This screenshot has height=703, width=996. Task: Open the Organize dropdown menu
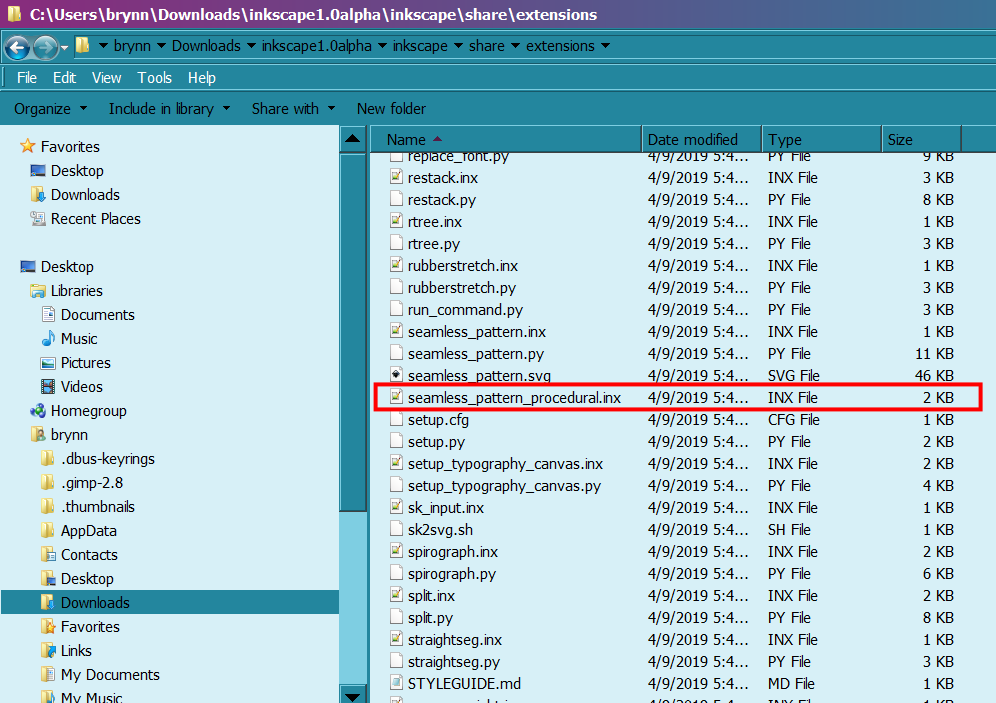[50, 109]
